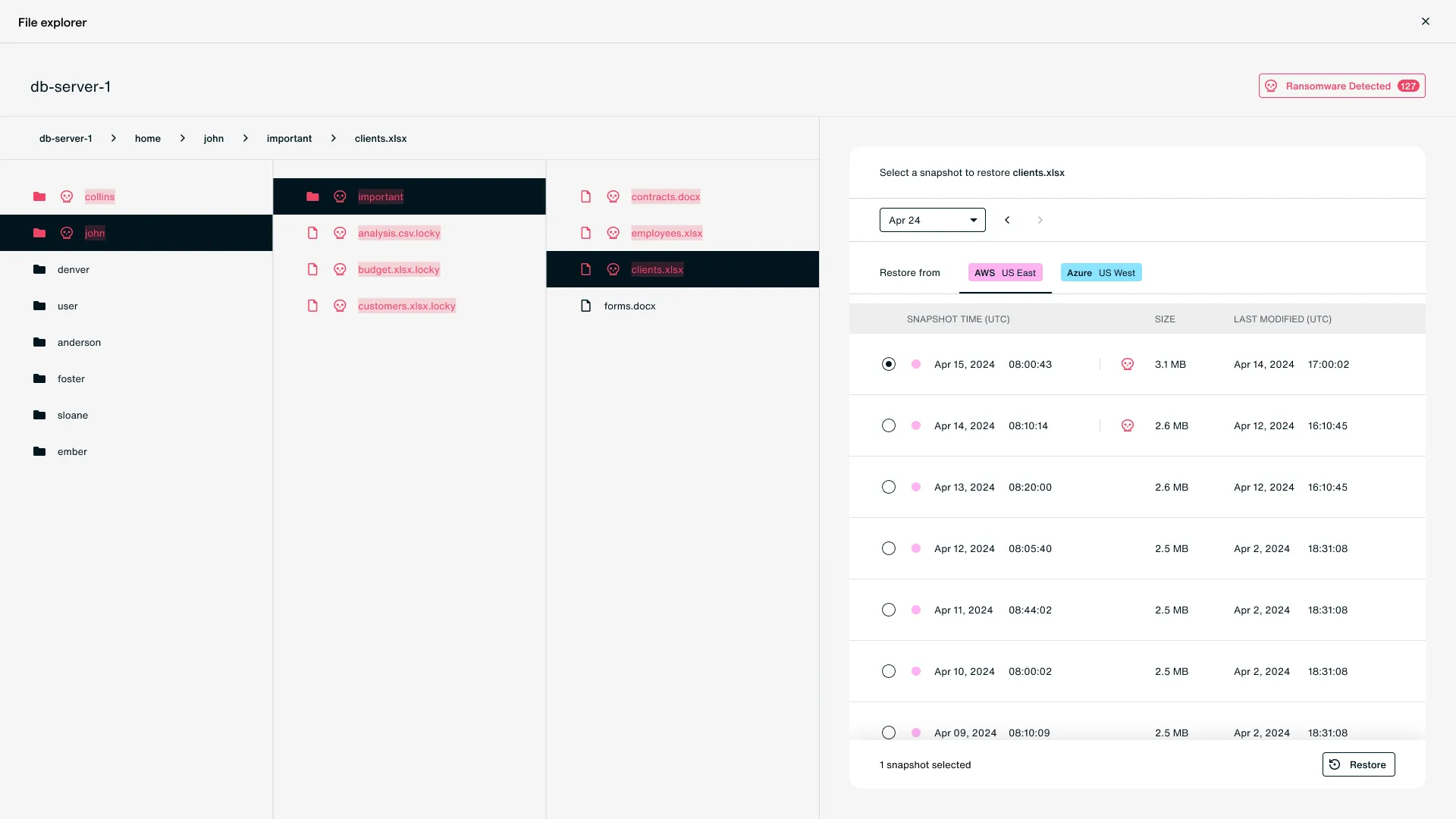
Task: Click skull icon next to collins folder
Action: tap(67, 196)
